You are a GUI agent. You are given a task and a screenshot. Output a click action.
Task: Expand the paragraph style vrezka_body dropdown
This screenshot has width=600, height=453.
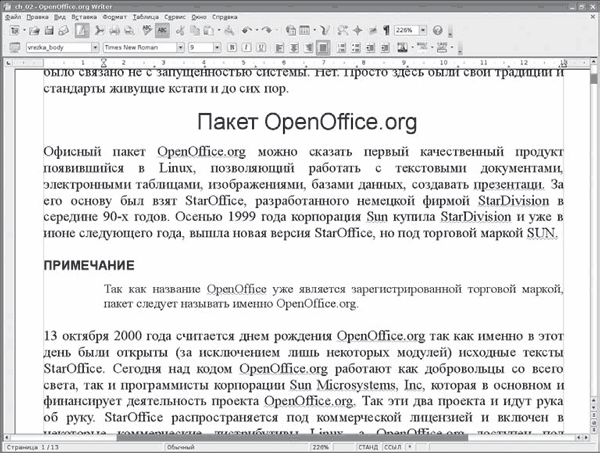tap(95, 47)
